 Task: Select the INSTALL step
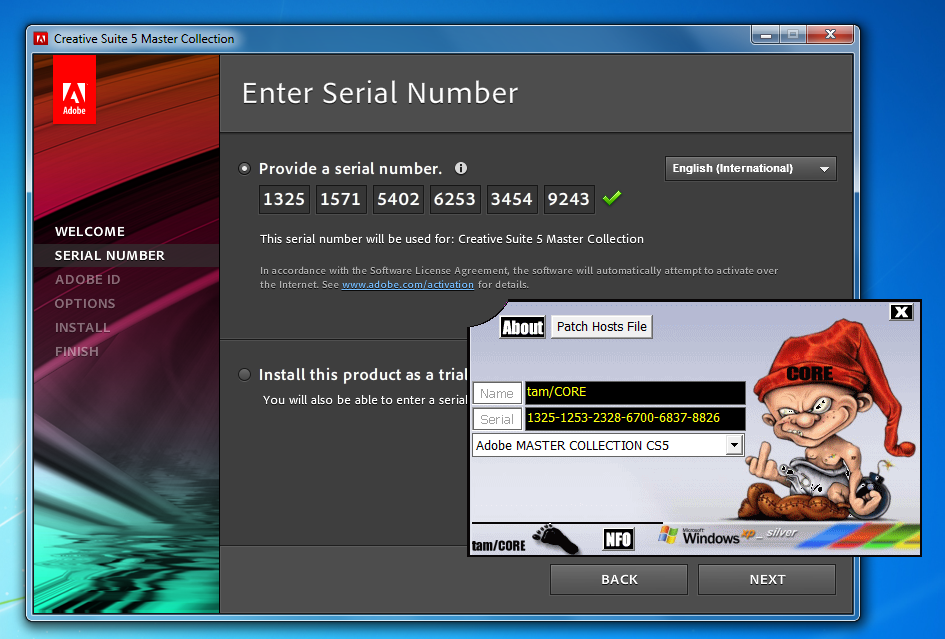click(83, 328)
